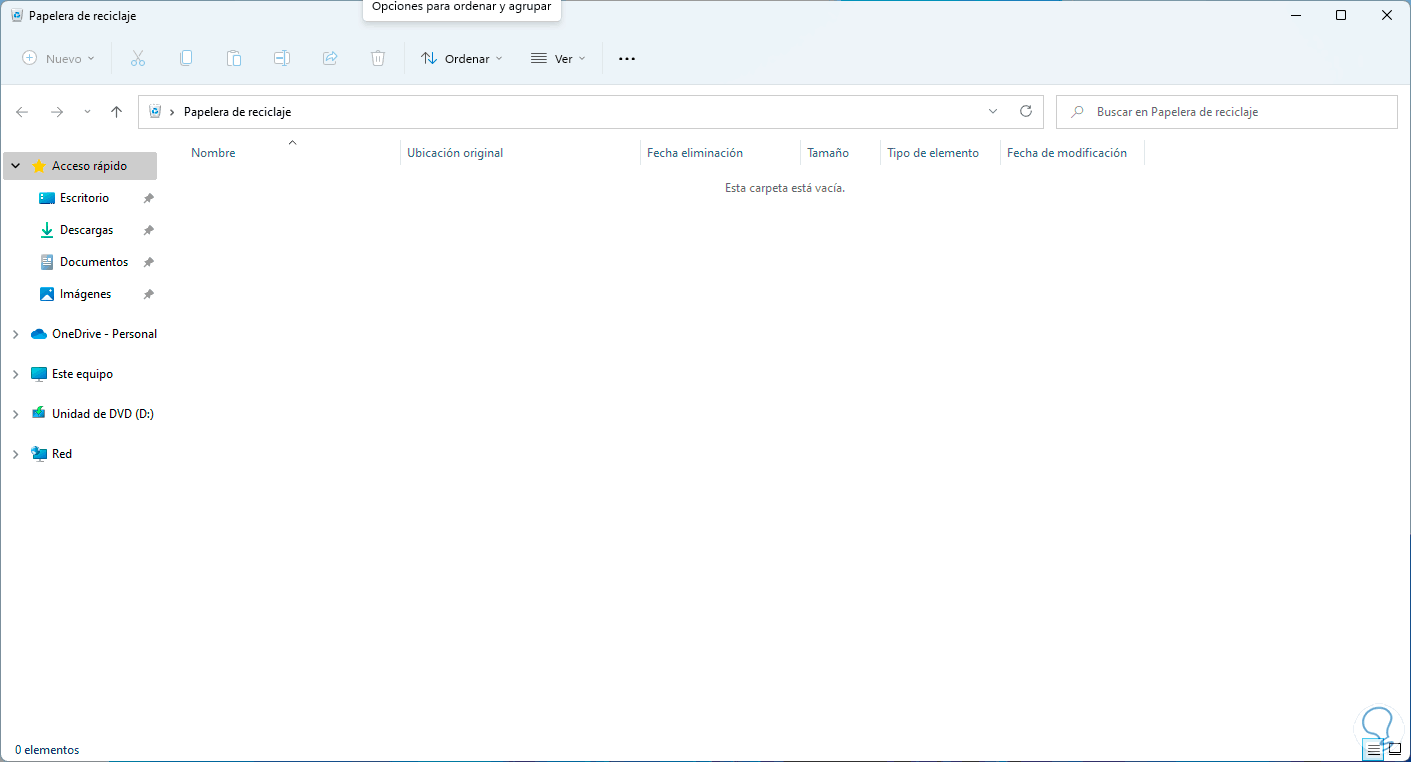Switch to large icons view in status bar
This screenshot has width=1411, height=762.
tap(1395, 749)
